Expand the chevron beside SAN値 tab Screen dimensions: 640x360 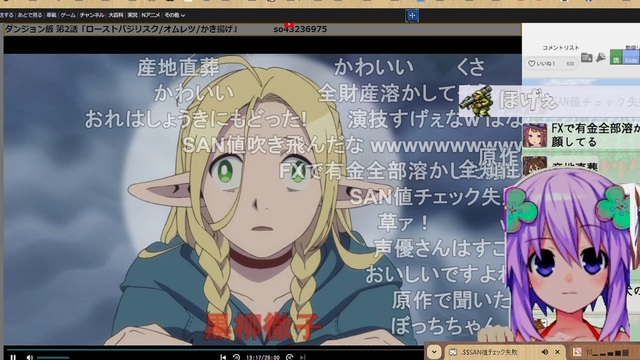tap(434, 351)
